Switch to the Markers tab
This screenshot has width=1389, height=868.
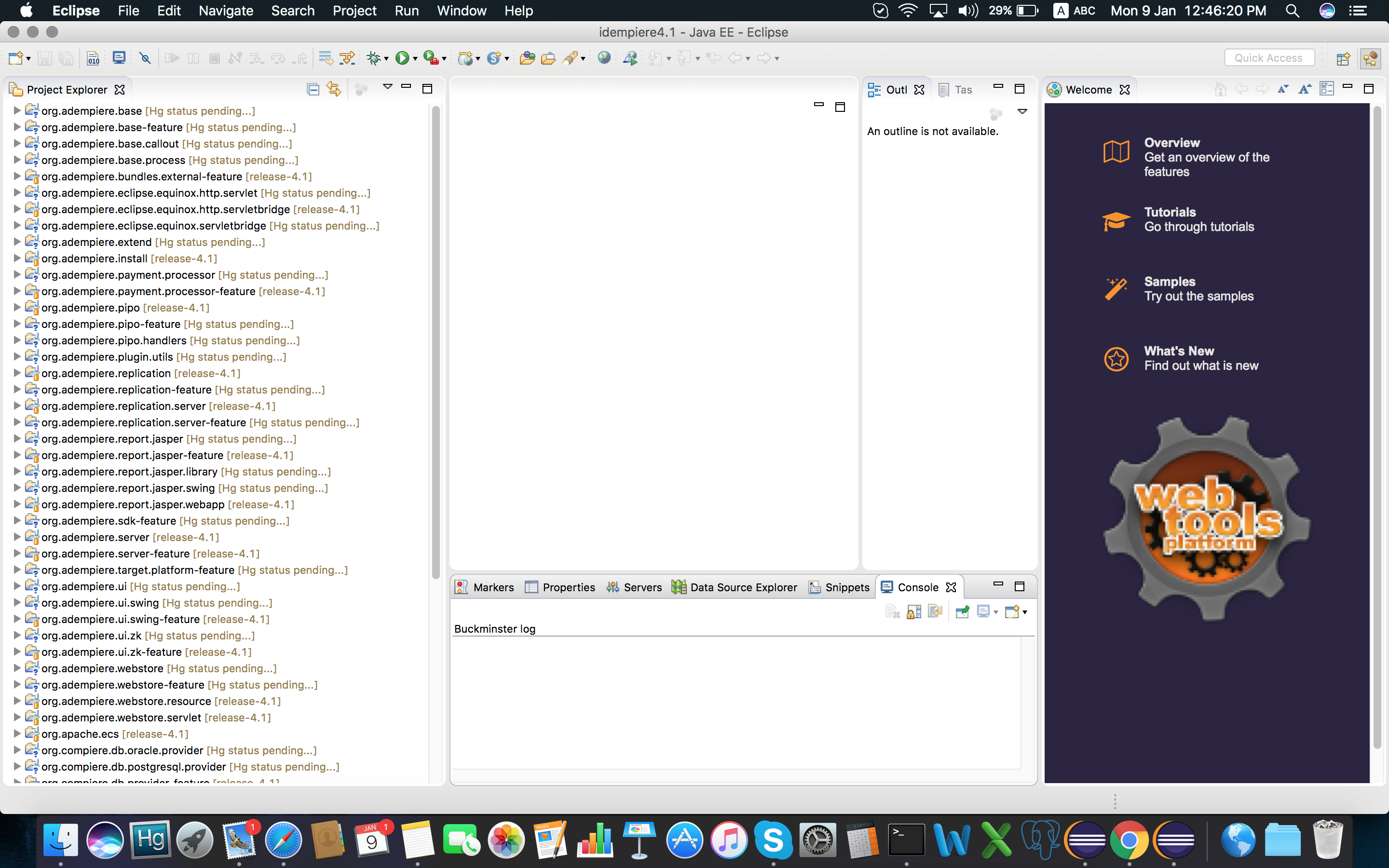(484, 587)
